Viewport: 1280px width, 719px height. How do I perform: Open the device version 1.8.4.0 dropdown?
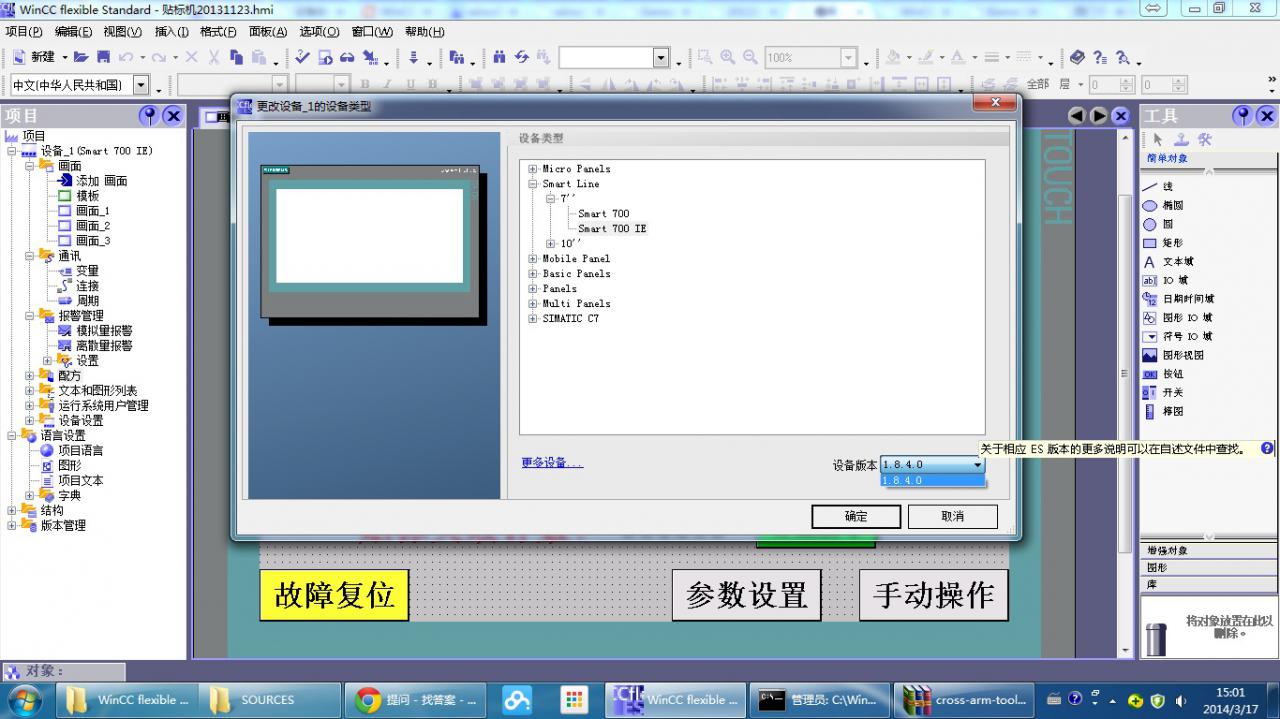pos(977,465)
